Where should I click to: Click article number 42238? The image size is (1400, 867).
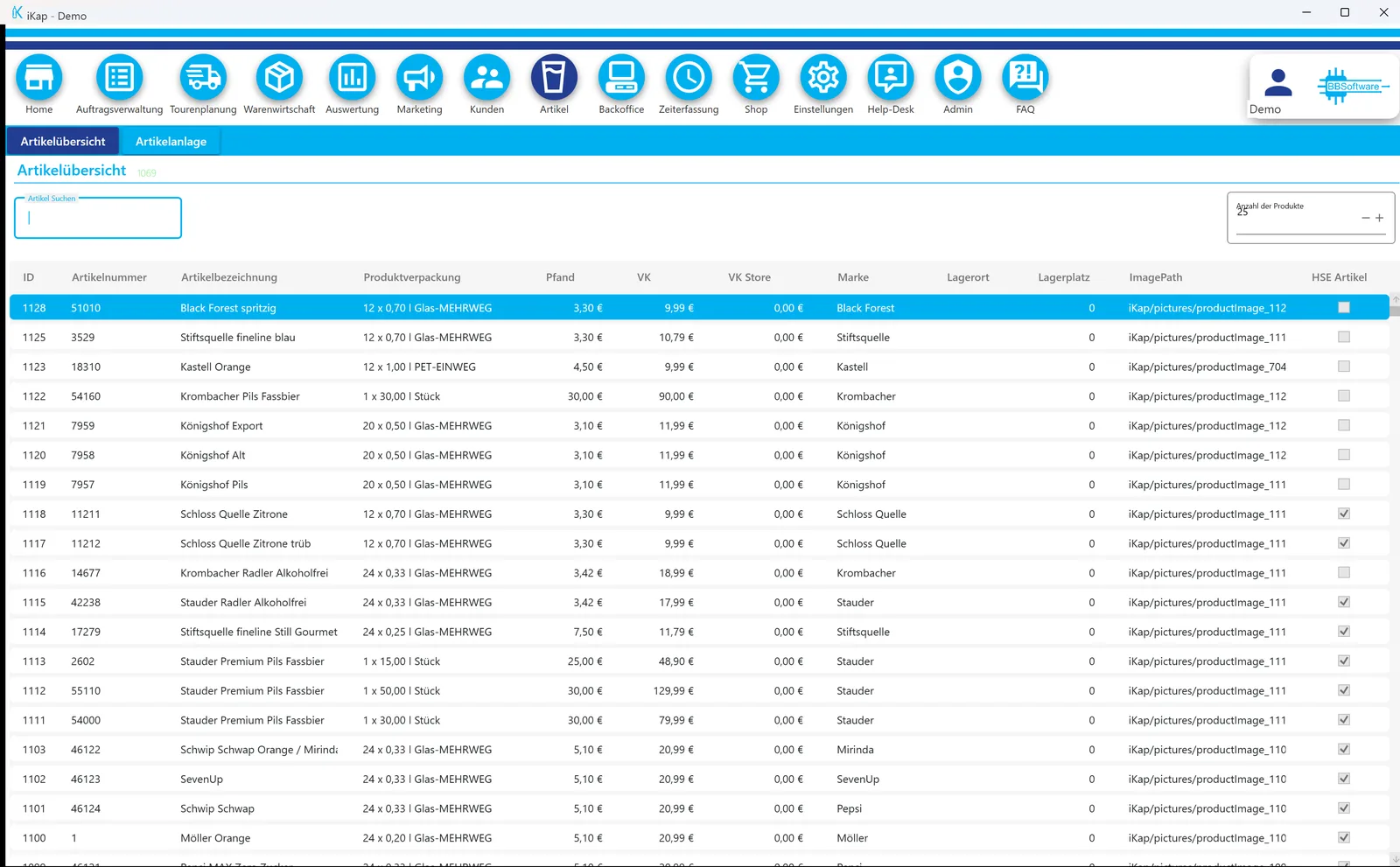86,602
